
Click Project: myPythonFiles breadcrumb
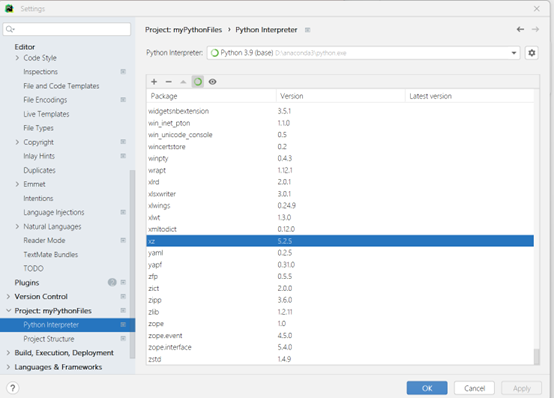pyautogui.click(x=183, y=30)
